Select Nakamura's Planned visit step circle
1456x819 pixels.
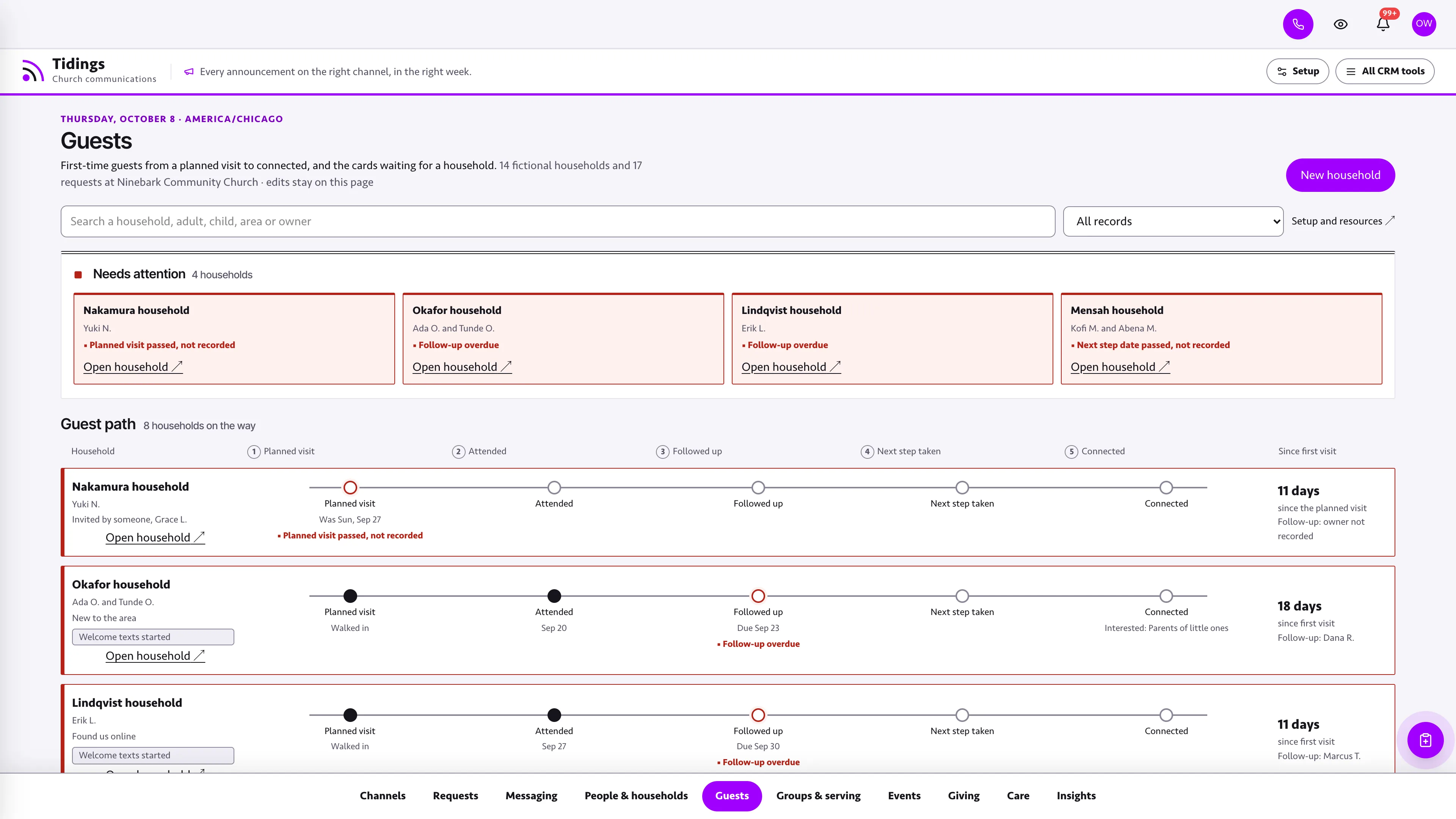(x=350, y=487)
